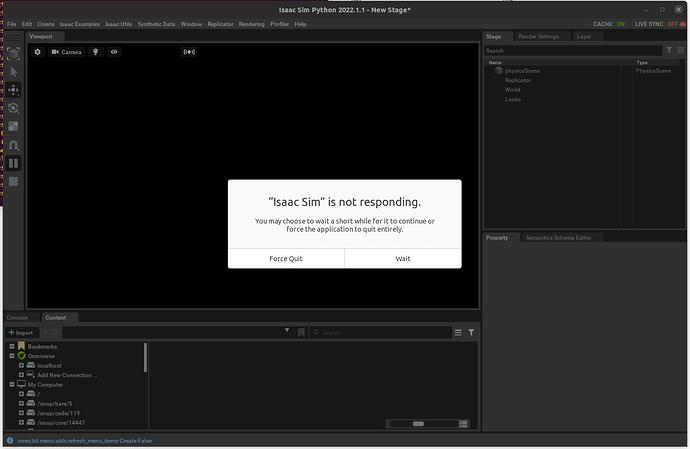690x449 pixels.
Task: Choose the Scale tool in toolbar
Action: (13, 126)
